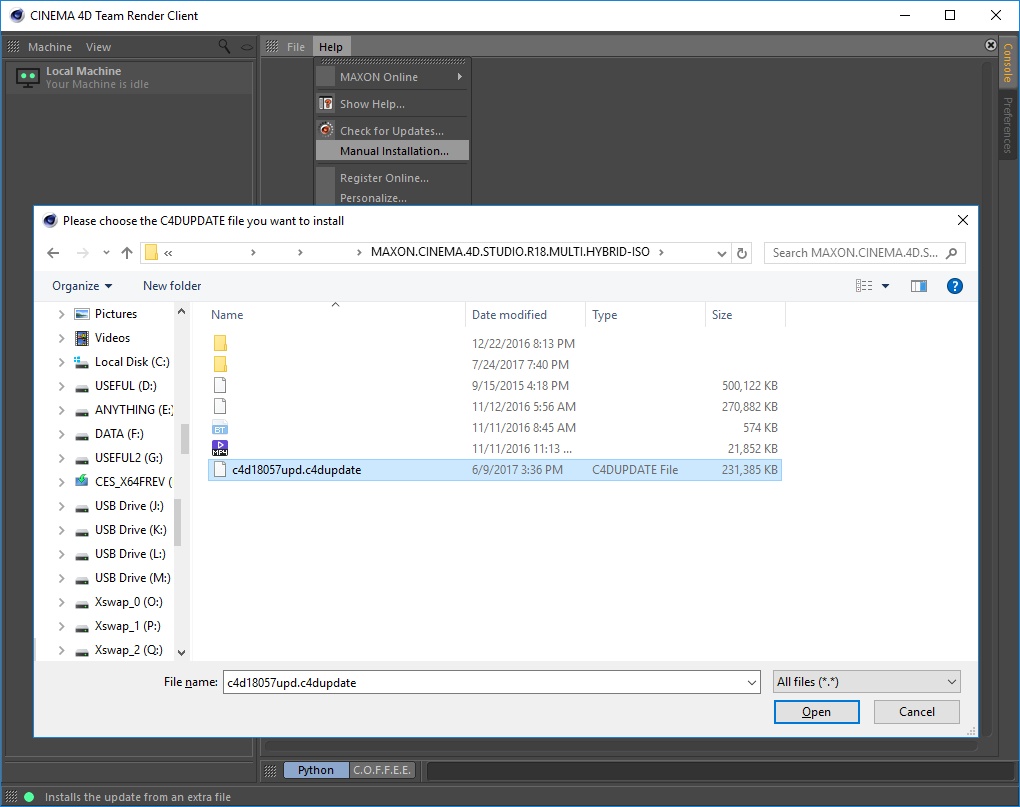Select Xswap_0 (O:) in tree

(129, 602)
